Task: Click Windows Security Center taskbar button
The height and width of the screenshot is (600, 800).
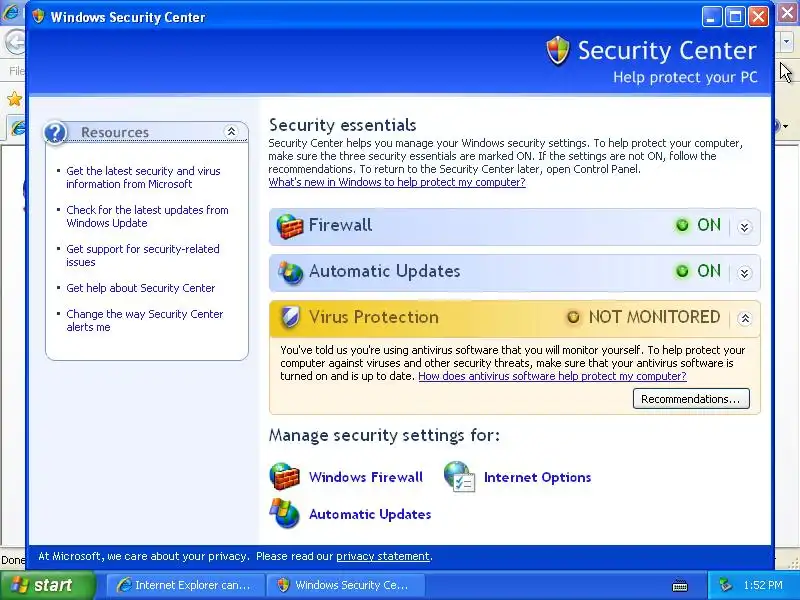Action: 346,585
